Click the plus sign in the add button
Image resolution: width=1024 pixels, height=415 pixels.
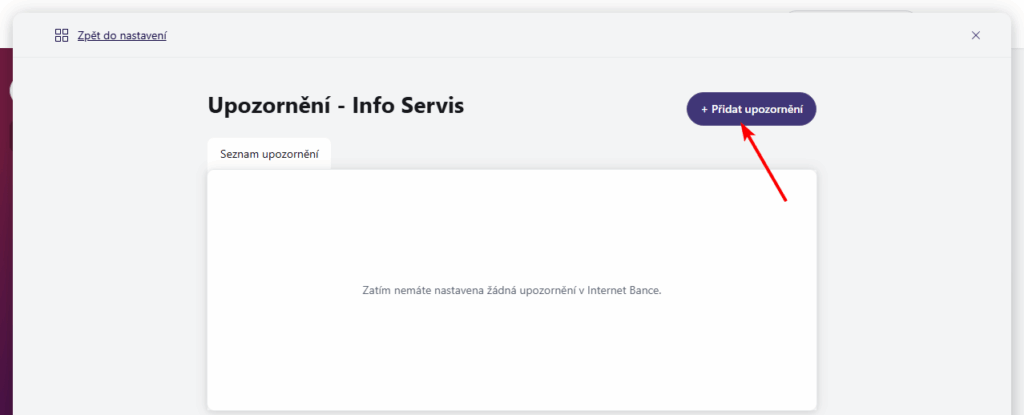(704, 109)
